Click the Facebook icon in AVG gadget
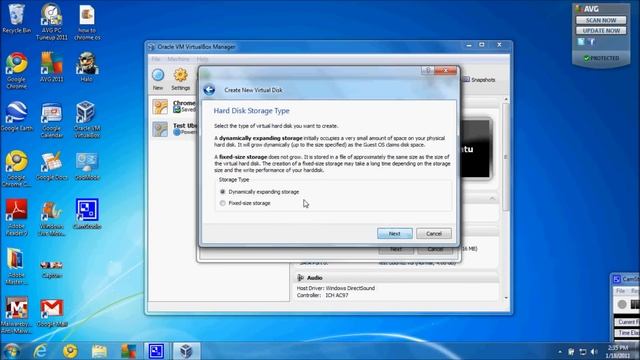Screen dimensions: 640x360 click(x=591, y=42)
